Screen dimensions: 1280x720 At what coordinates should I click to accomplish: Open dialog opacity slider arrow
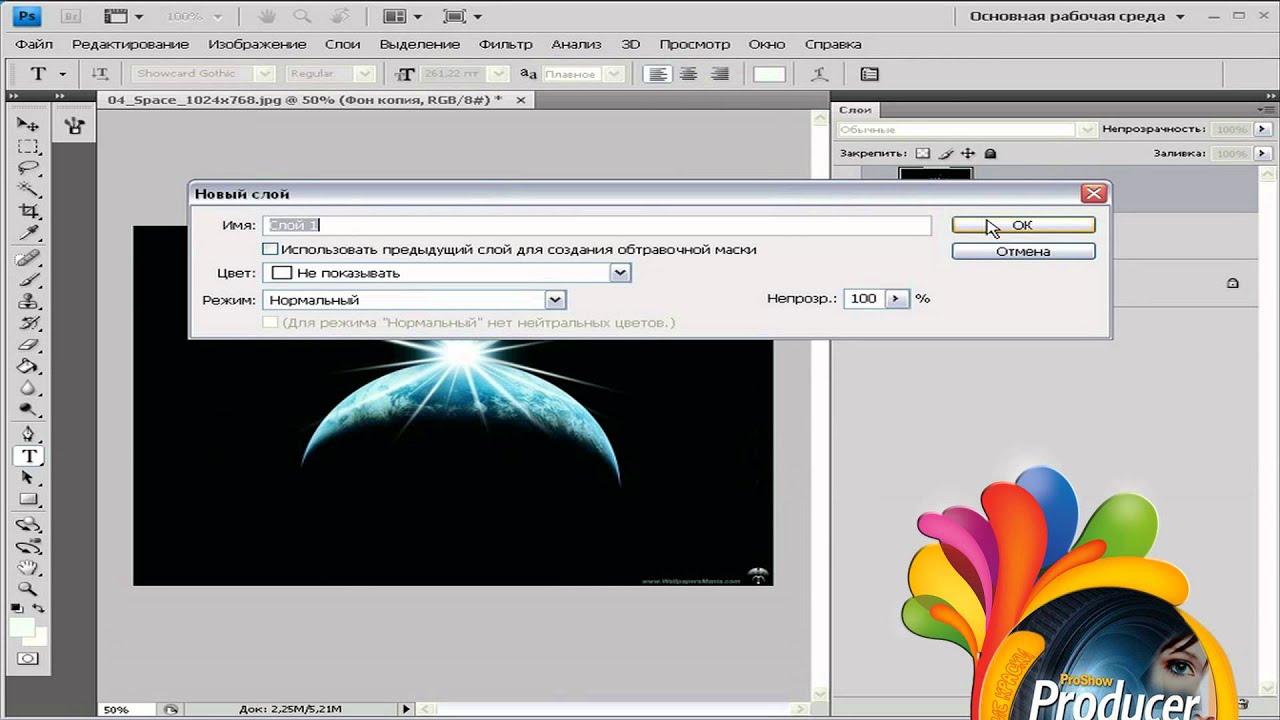pyautogui.click(x=896, y=299)
